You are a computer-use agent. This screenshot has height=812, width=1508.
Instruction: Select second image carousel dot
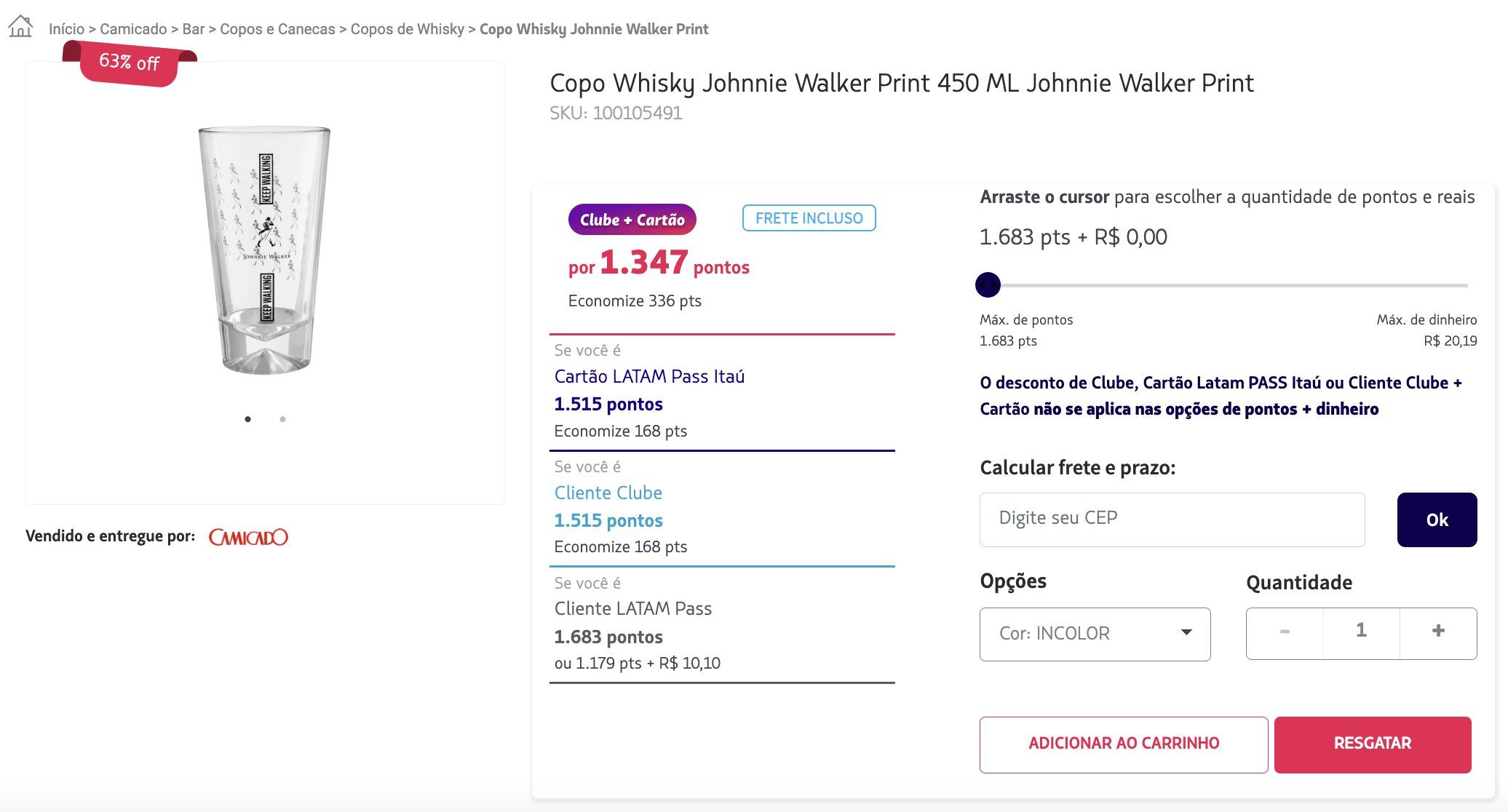283,419
